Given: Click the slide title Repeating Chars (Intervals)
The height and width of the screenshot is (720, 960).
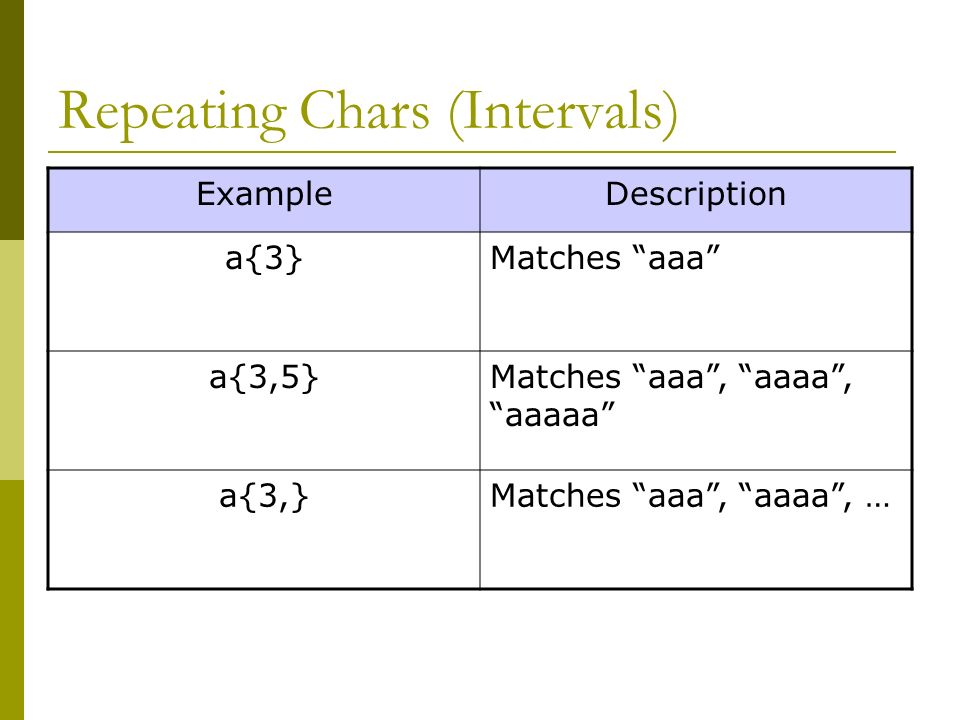Looking at the screenshot, I should (368, 113).
